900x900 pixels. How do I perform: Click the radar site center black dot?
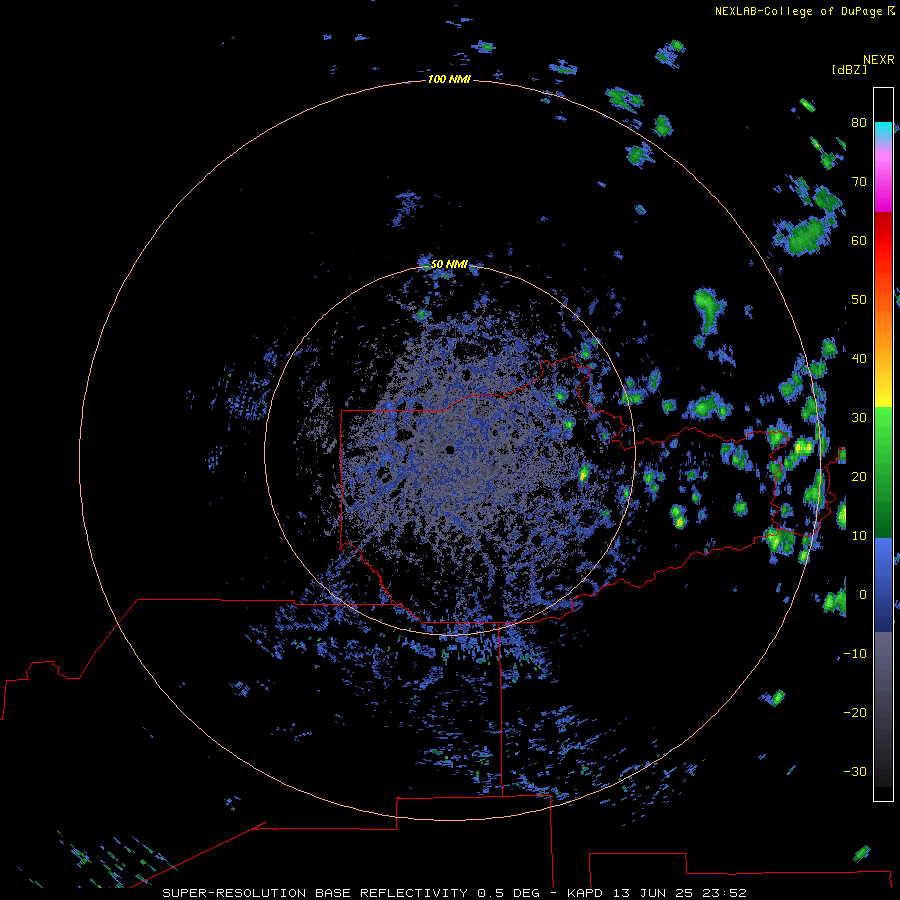click(x=450, y=449)
